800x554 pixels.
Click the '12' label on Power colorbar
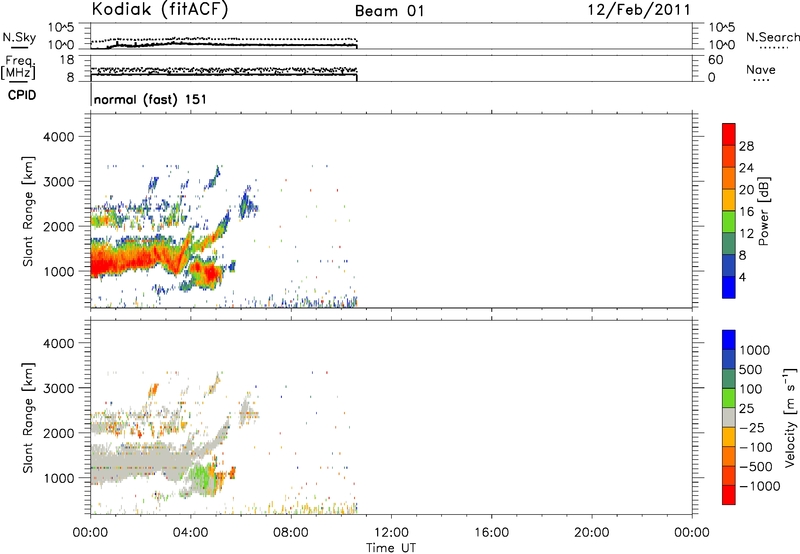pos(746,234)
